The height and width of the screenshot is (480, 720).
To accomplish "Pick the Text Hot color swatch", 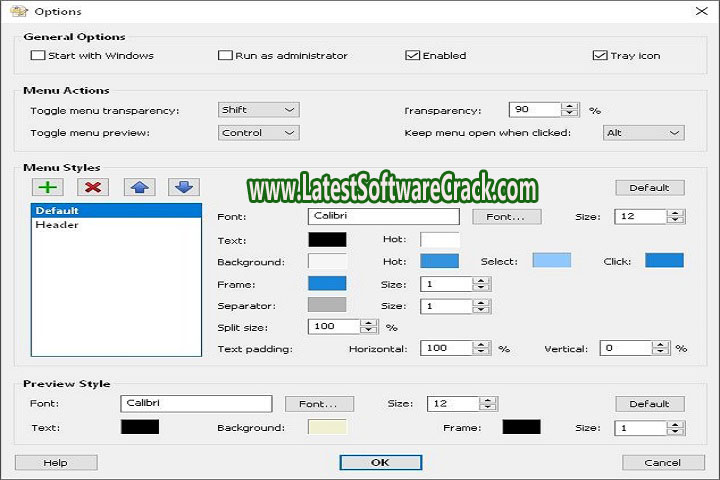I will tap(439, 239).
